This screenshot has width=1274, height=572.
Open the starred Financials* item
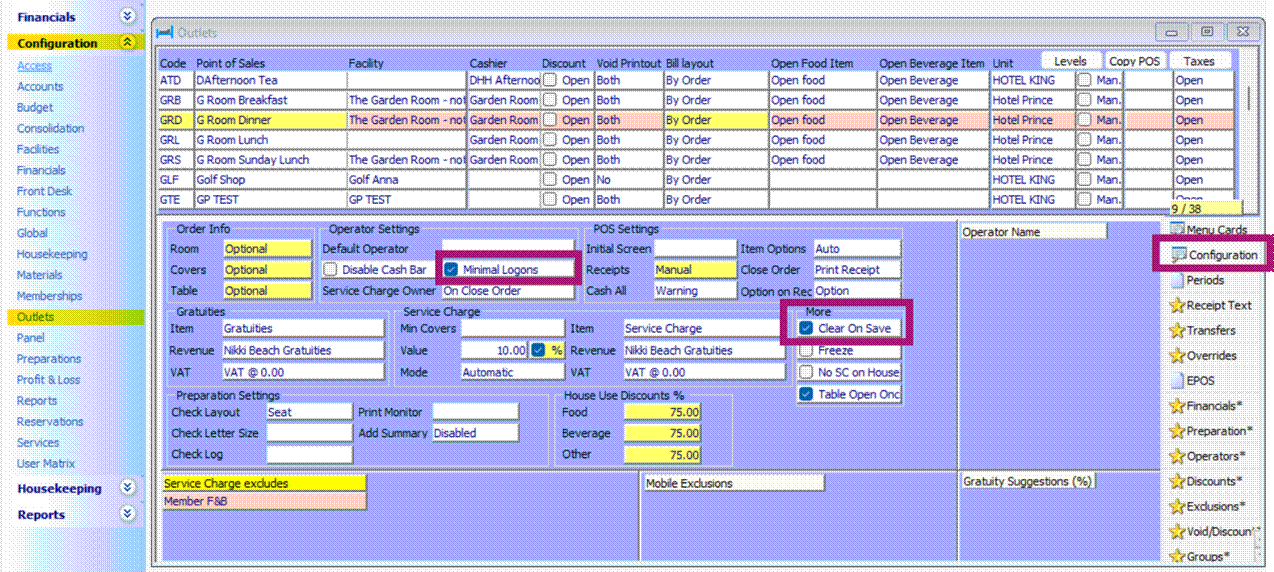tap(1206, 406)
